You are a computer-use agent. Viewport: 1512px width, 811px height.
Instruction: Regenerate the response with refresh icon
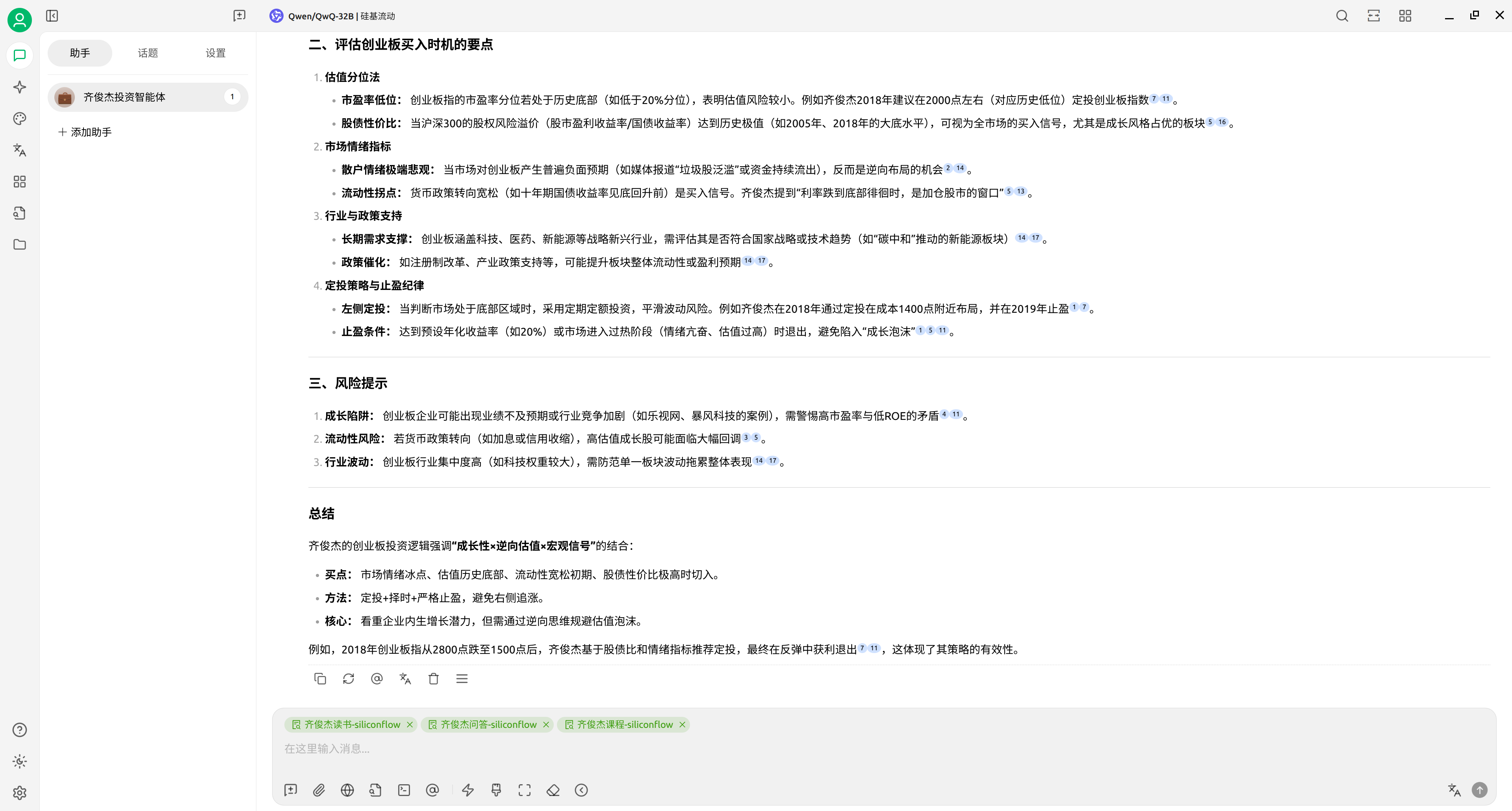[348, 678]
